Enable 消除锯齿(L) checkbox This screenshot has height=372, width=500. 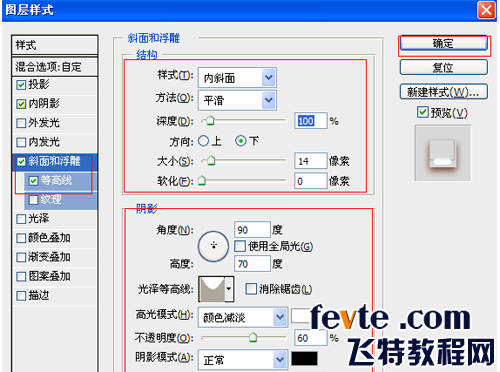pyautogui.click(x=251, y=289)
